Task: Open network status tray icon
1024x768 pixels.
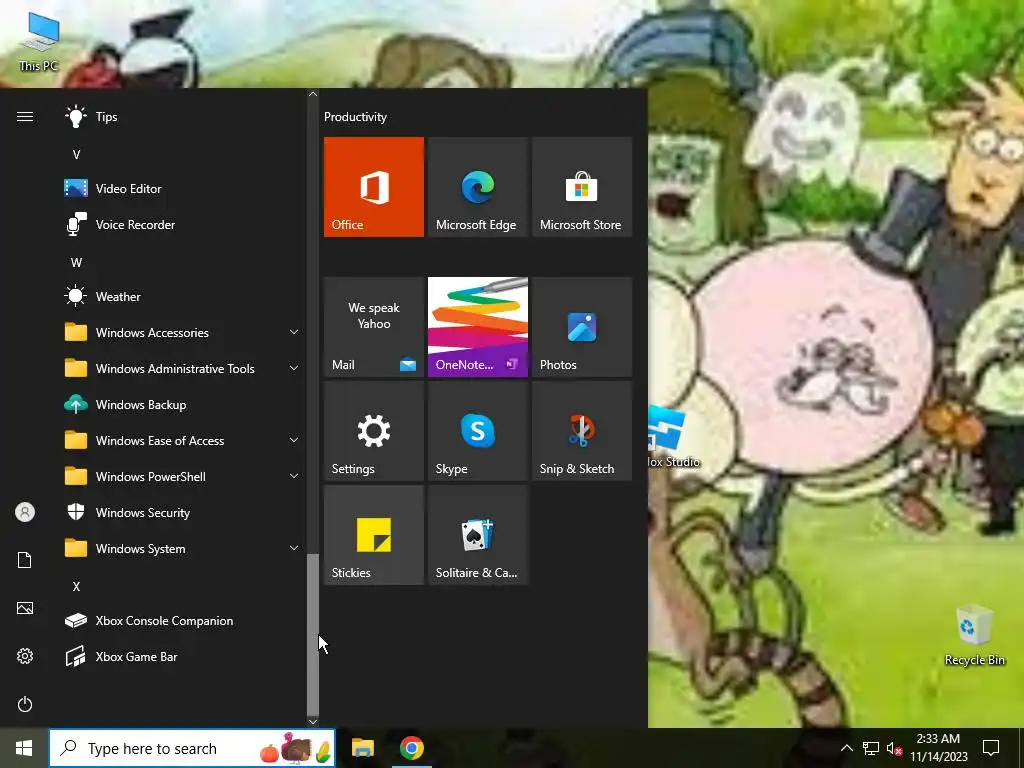Action: [871, 748]
